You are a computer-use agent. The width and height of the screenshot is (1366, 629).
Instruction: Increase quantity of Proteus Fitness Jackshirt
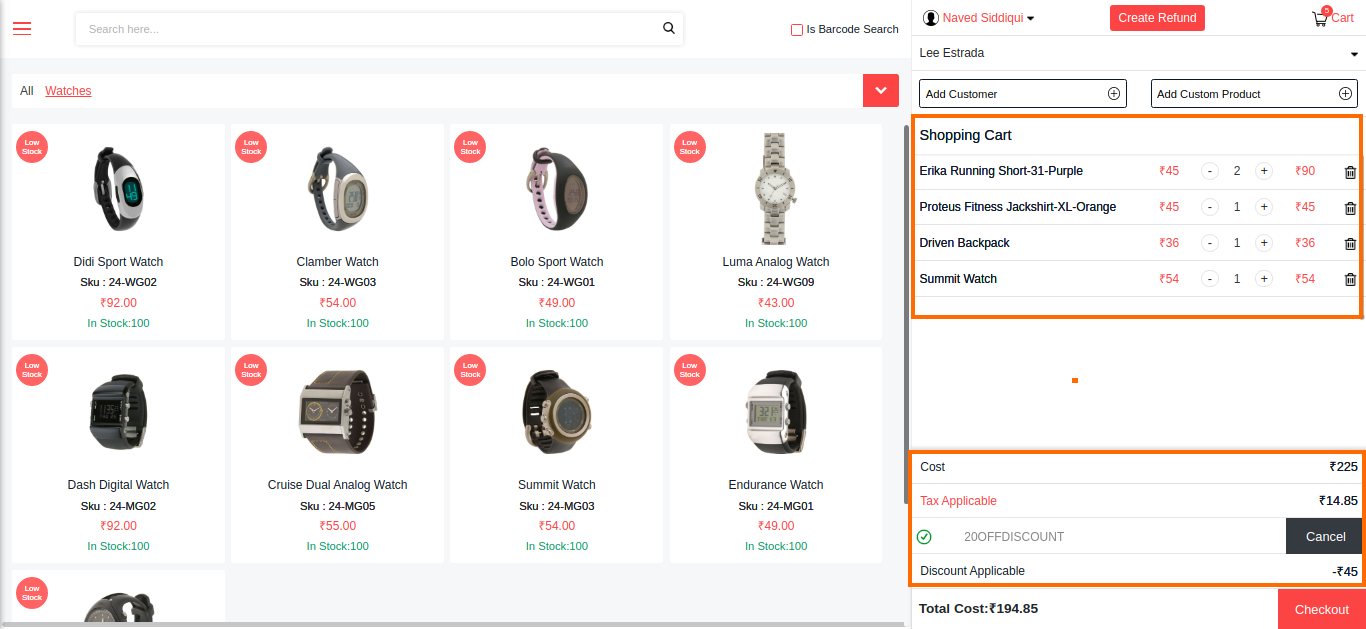coord(1264,207)
